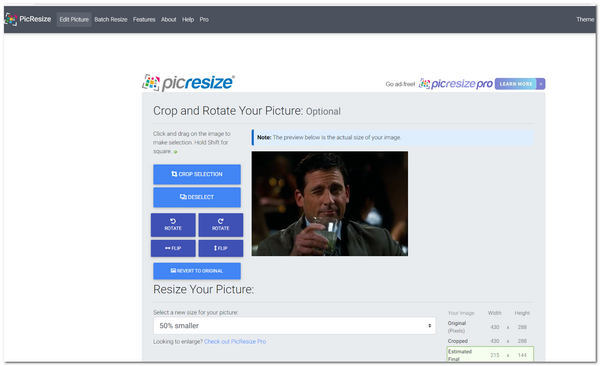Click the 'Estimated Final' size row
The image size is (600, 366).
[x=490, y=355]
